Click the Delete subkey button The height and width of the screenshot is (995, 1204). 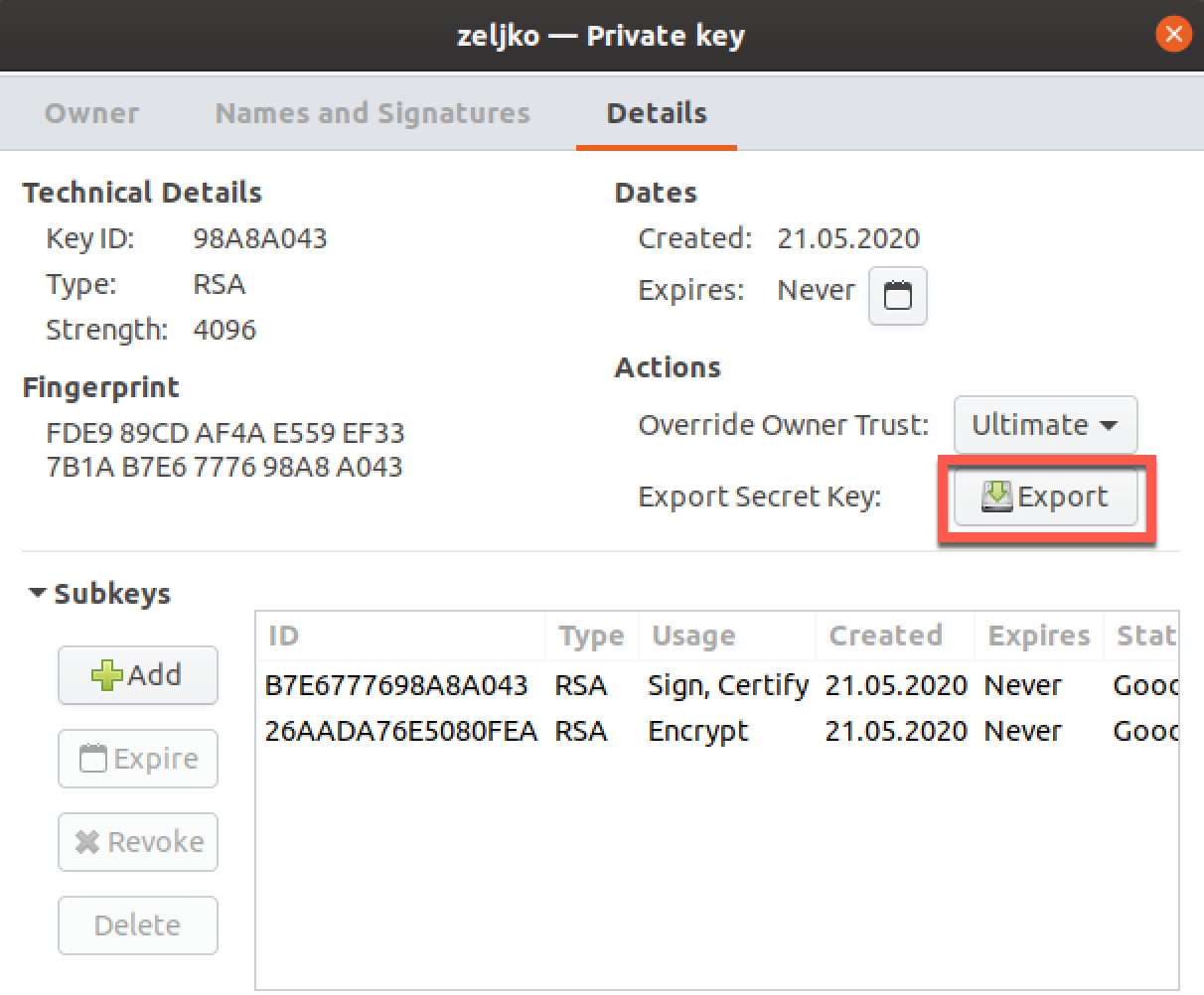click(x=137, y=925)
